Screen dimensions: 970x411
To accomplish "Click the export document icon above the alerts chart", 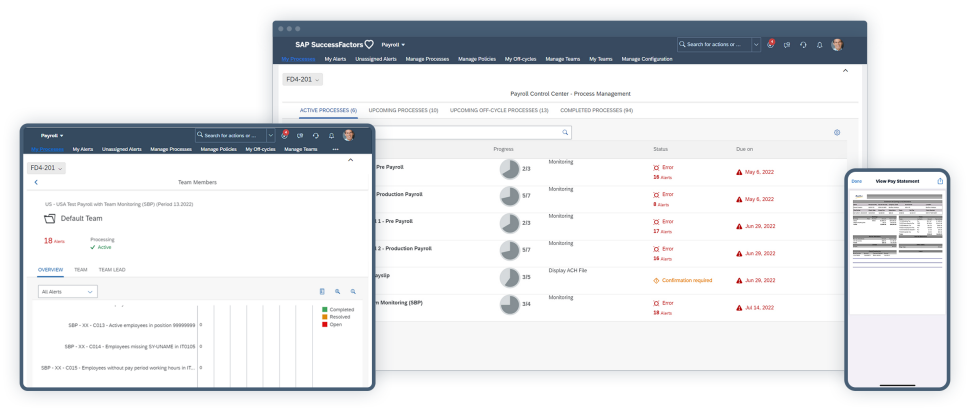I will [322, 292].
